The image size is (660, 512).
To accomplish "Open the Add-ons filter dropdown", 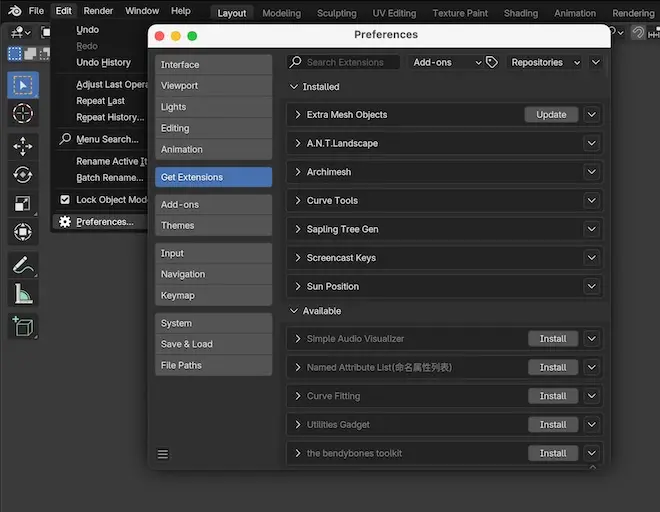I will coord(446,62).
